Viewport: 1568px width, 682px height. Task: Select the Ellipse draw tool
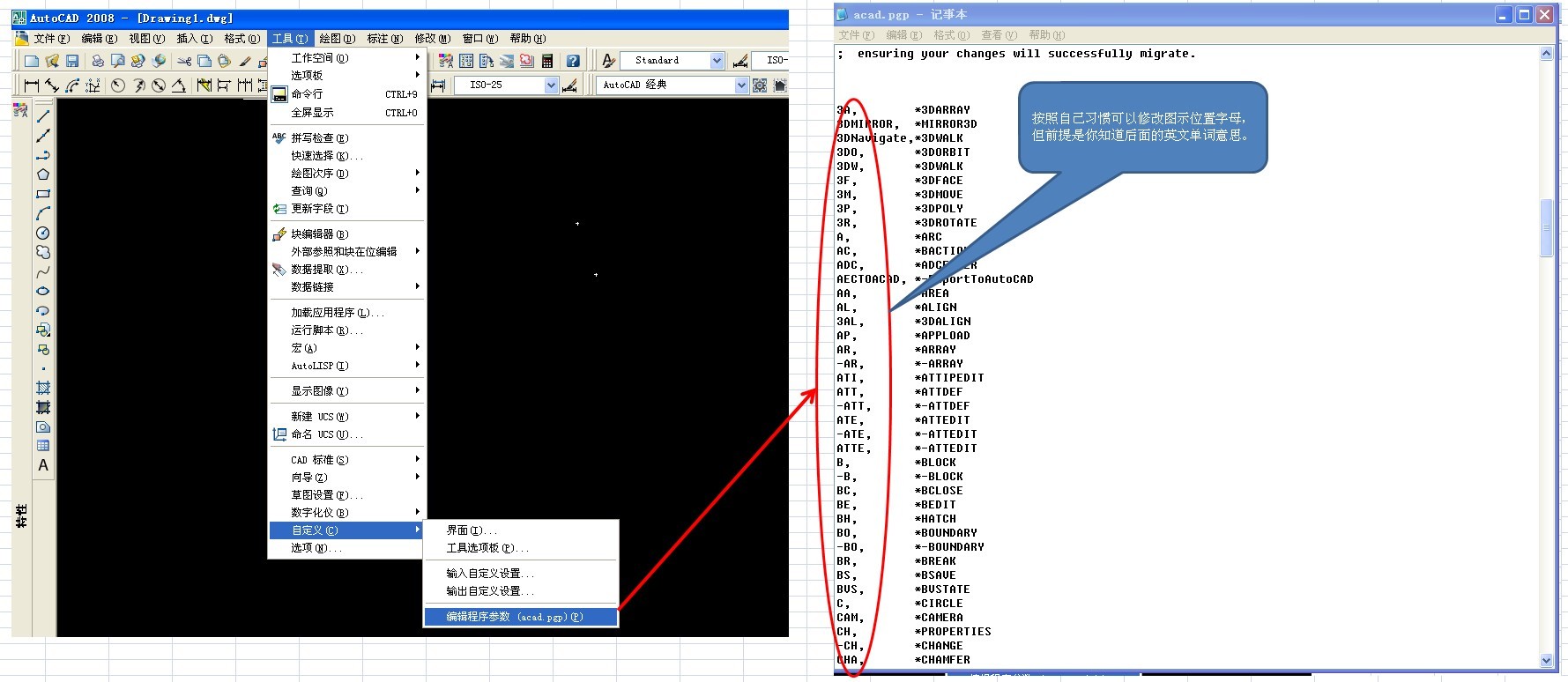click(x=43, y=291)
